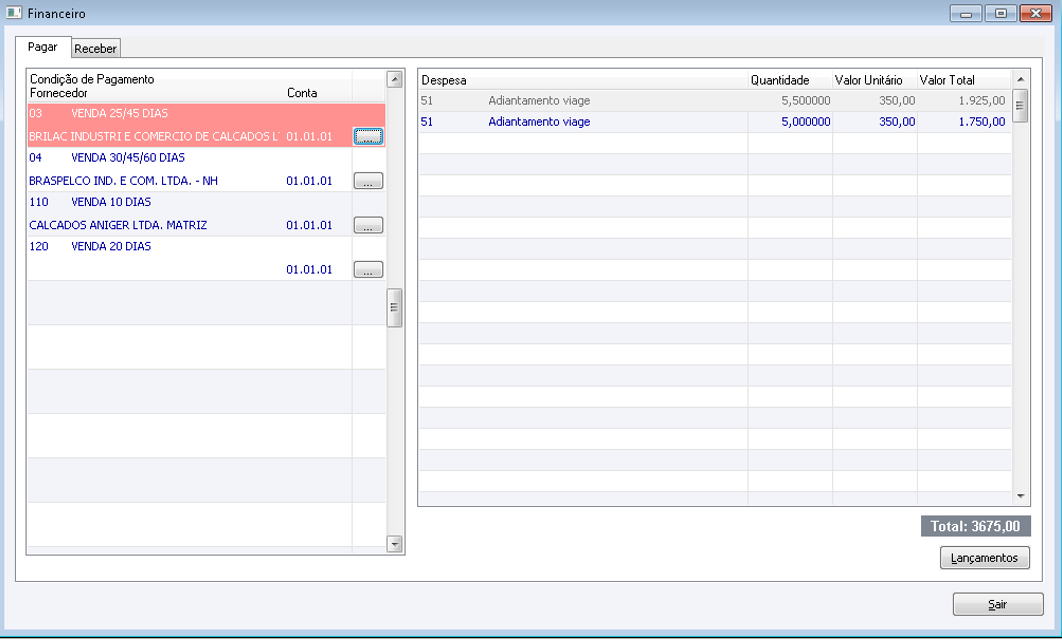Click left list scrollbar down arrow

pyautogui.click(x=394, y=543)
